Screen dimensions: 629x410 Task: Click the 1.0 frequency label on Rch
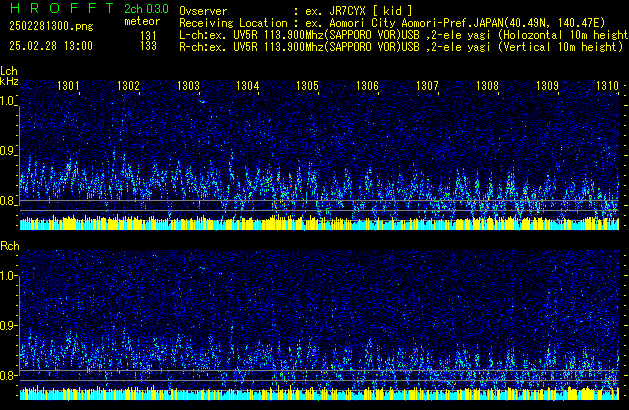tap(7, 276)
